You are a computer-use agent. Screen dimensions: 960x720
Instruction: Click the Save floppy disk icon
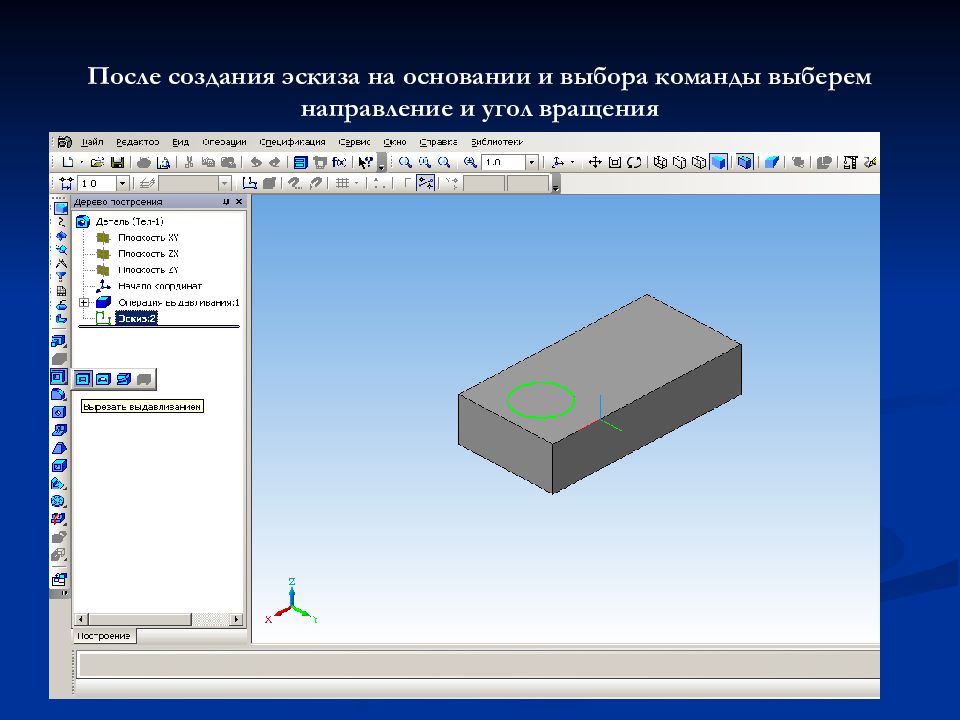pos(117,162)
